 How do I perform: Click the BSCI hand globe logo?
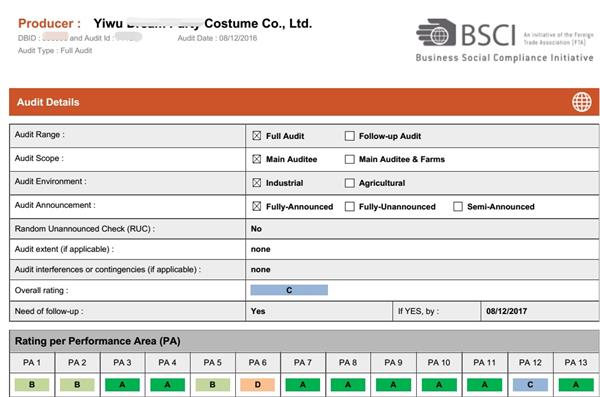436,33
